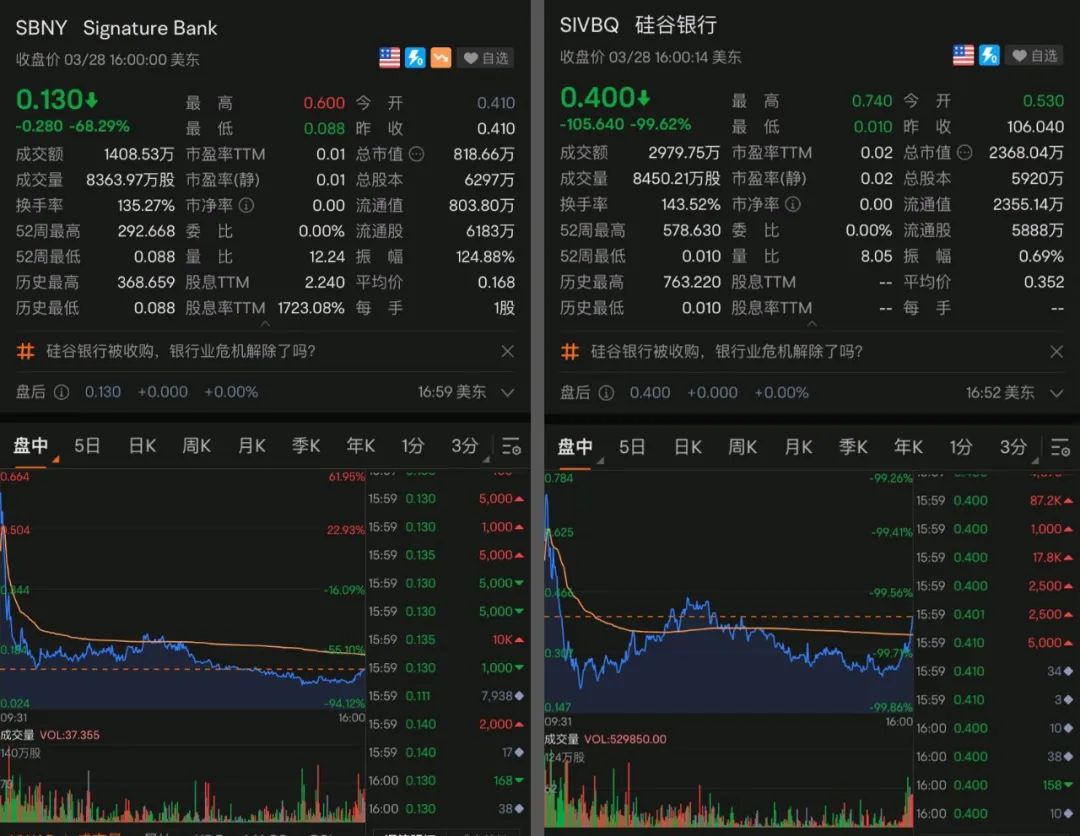This screenshot has height=836, width=1080.
Task: Open chart settings icon in SIVBQ panel
Action: [1060, 447]
